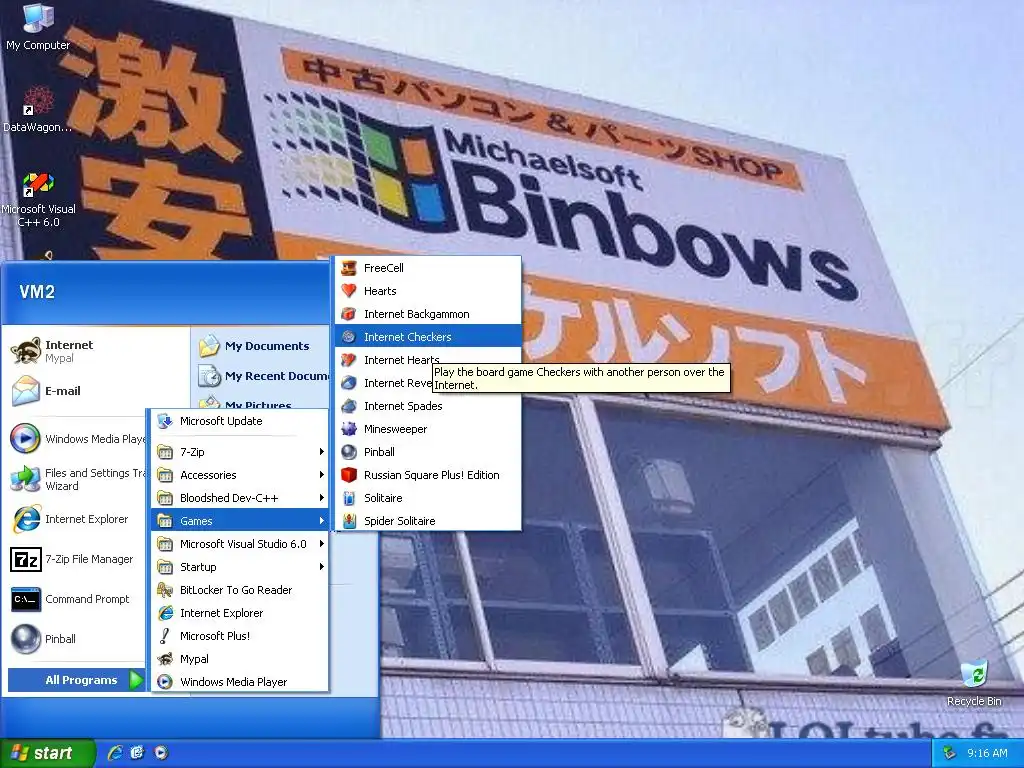This screenshot has height=768, width=1024.
Task: Launch Internet Explorer from All Programs list
Action: click(x=240, y=613)
